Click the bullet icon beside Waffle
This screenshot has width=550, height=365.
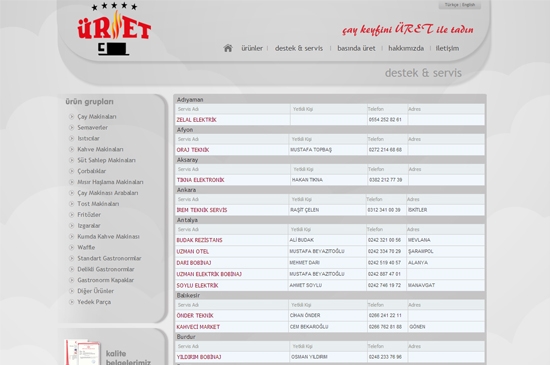pos(71,247)
